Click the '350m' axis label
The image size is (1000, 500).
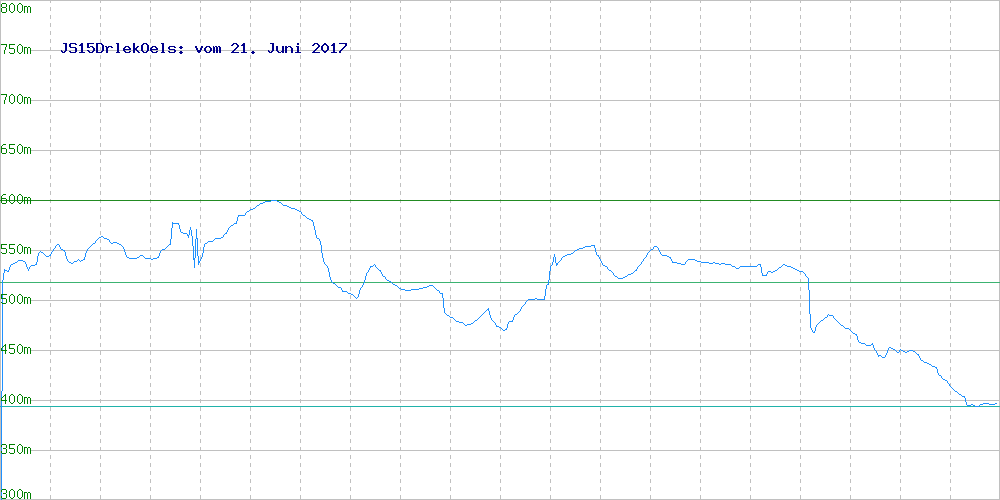pos(16,449)
